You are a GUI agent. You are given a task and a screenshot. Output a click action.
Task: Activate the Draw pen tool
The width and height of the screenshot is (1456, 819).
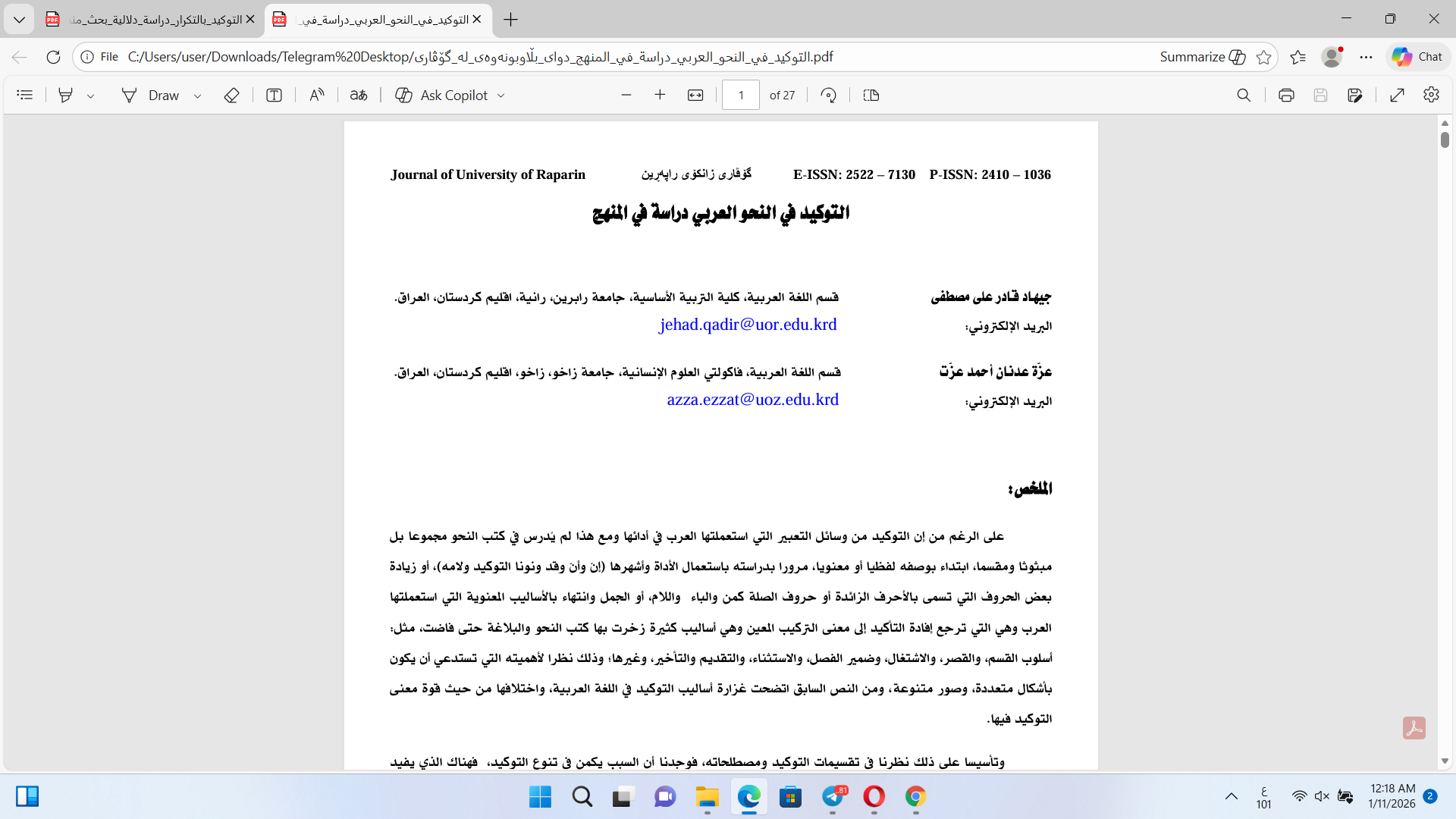[x=150, y=95]
